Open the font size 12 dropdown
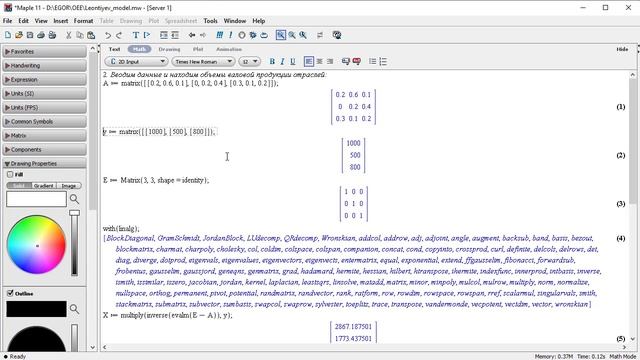640x360 pixels. click(249, 62)
